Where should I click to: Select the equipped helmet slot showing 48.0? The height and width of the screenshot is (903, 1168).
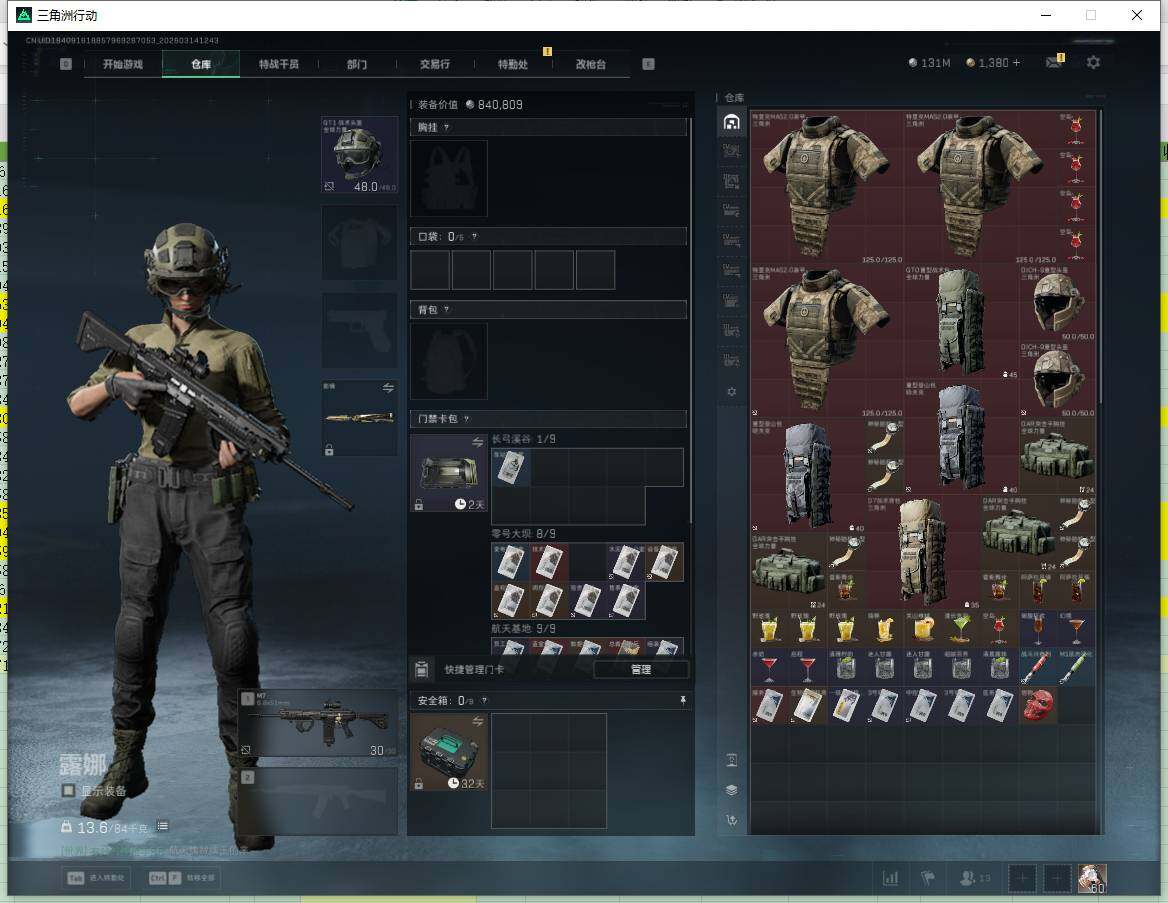coord(359,155)
